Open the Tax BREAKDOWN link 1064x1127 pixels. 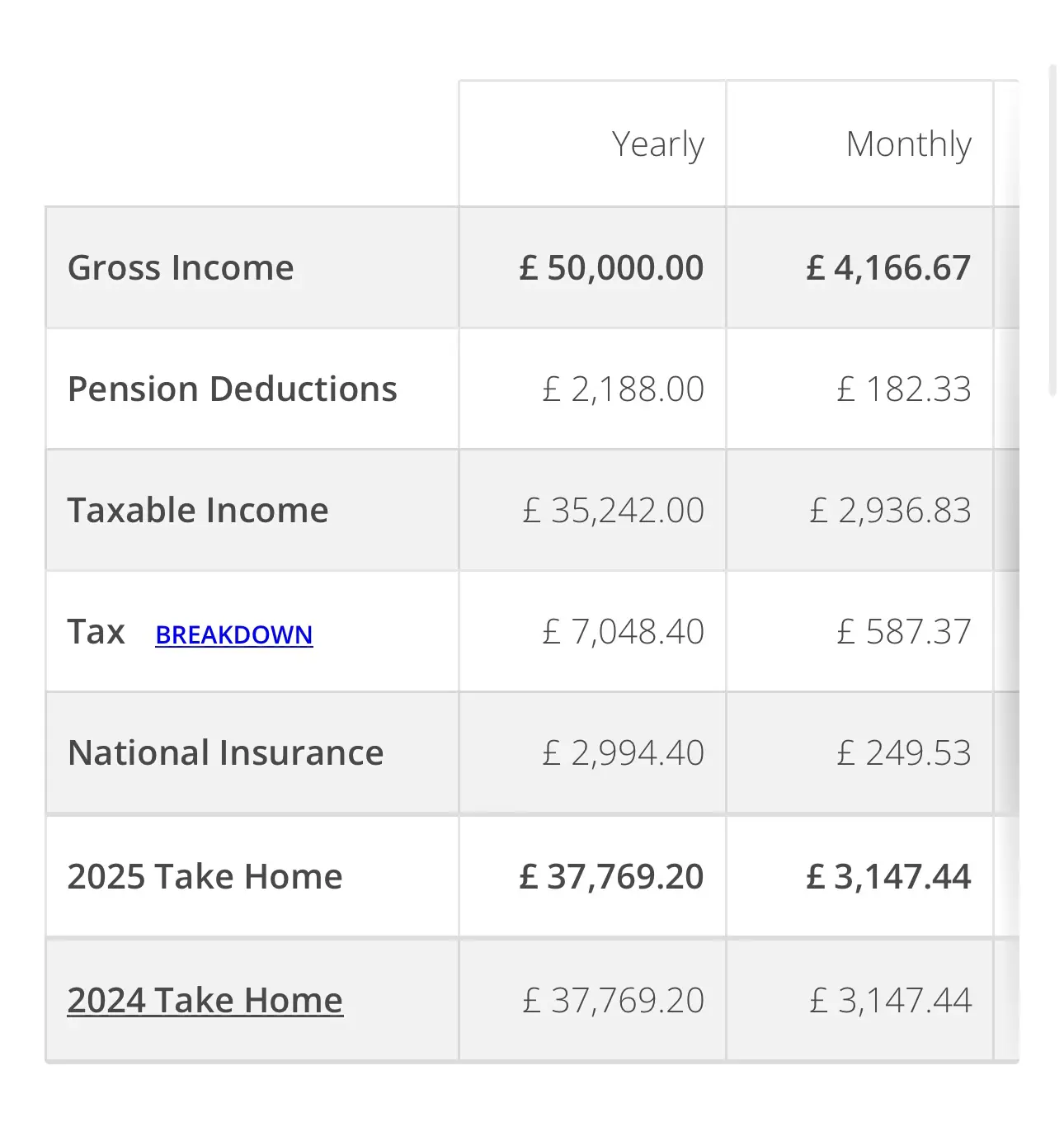(x=234, y=634)
